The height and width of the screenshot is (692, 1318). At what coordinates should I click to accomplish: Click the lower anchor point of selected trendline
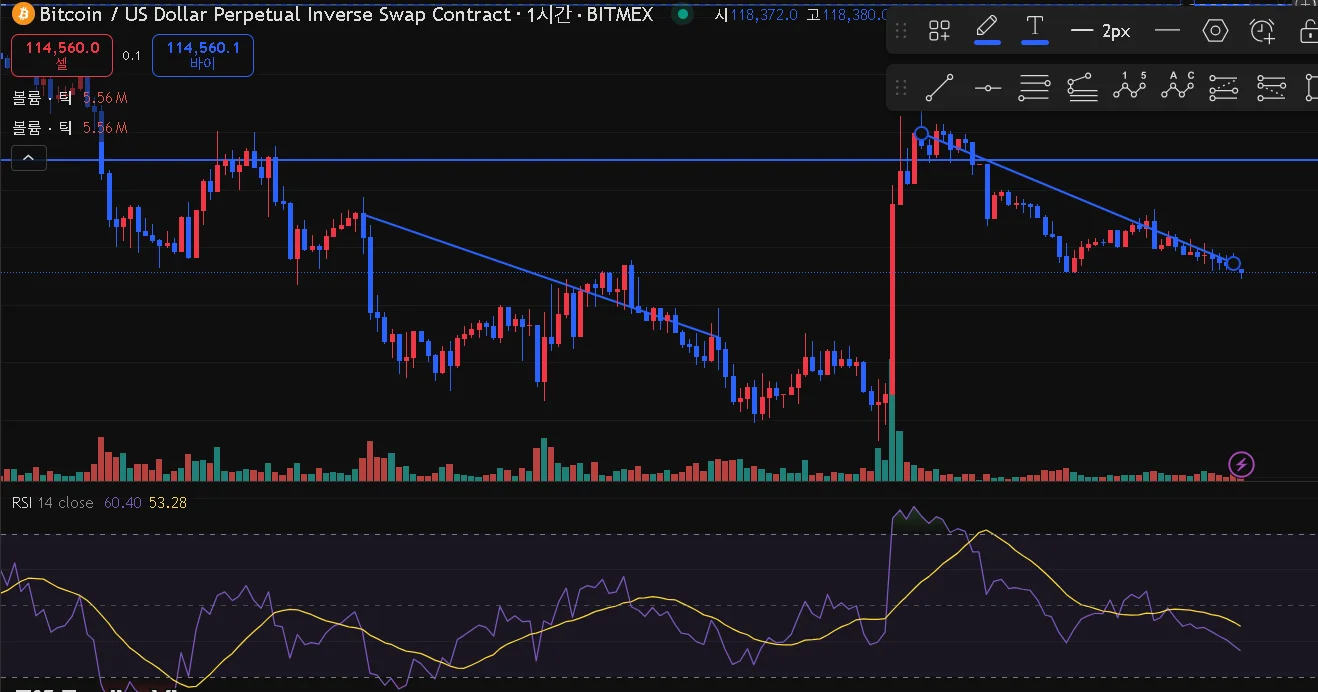tap(1233, 263)
